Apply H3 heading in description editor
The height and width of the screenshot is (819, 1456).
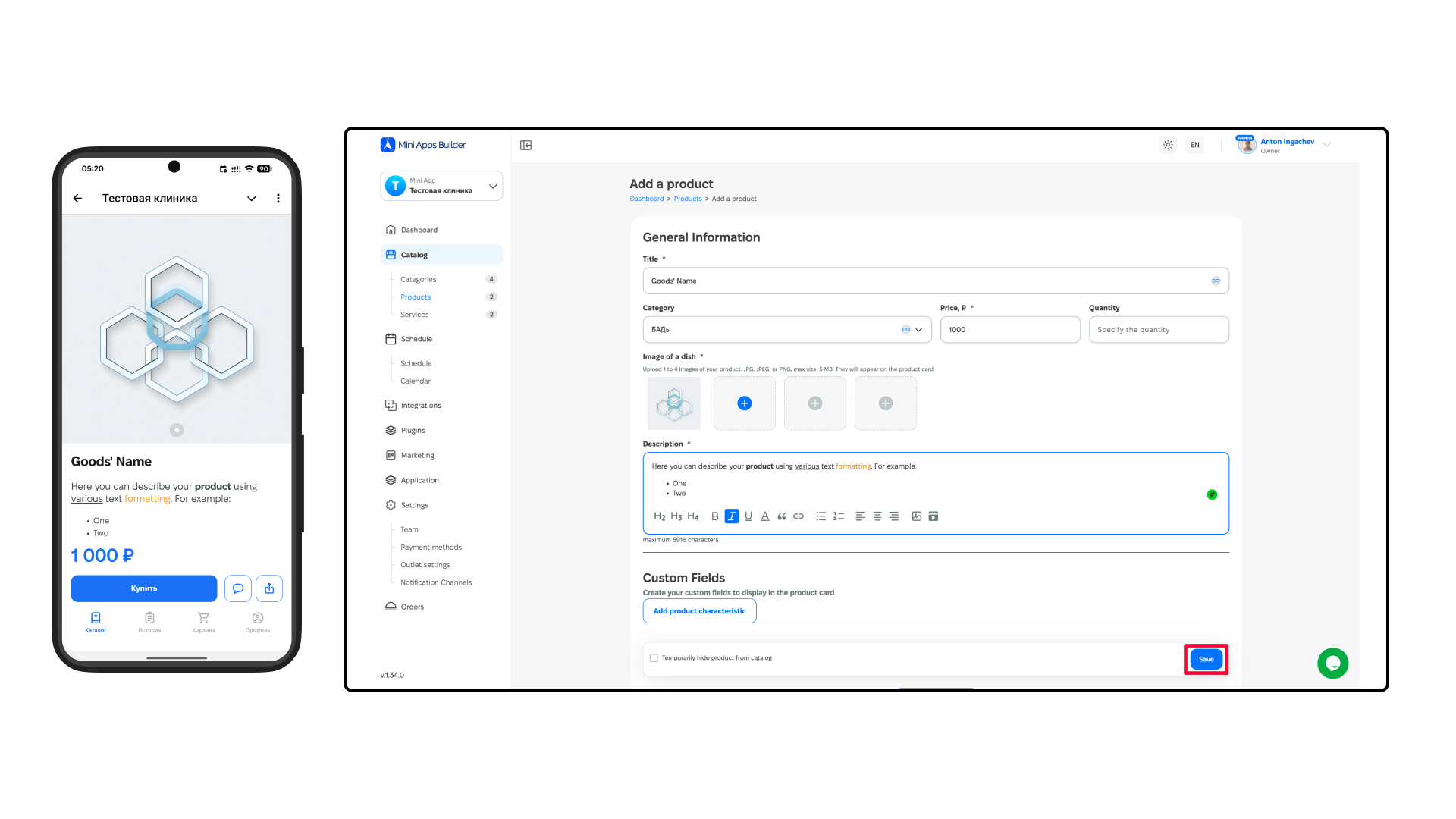click(676, 516)
